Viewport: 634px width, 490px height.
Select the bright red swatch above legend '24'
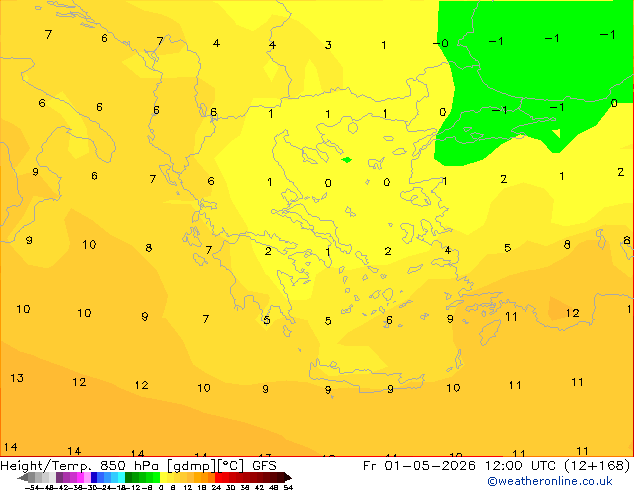218,477
